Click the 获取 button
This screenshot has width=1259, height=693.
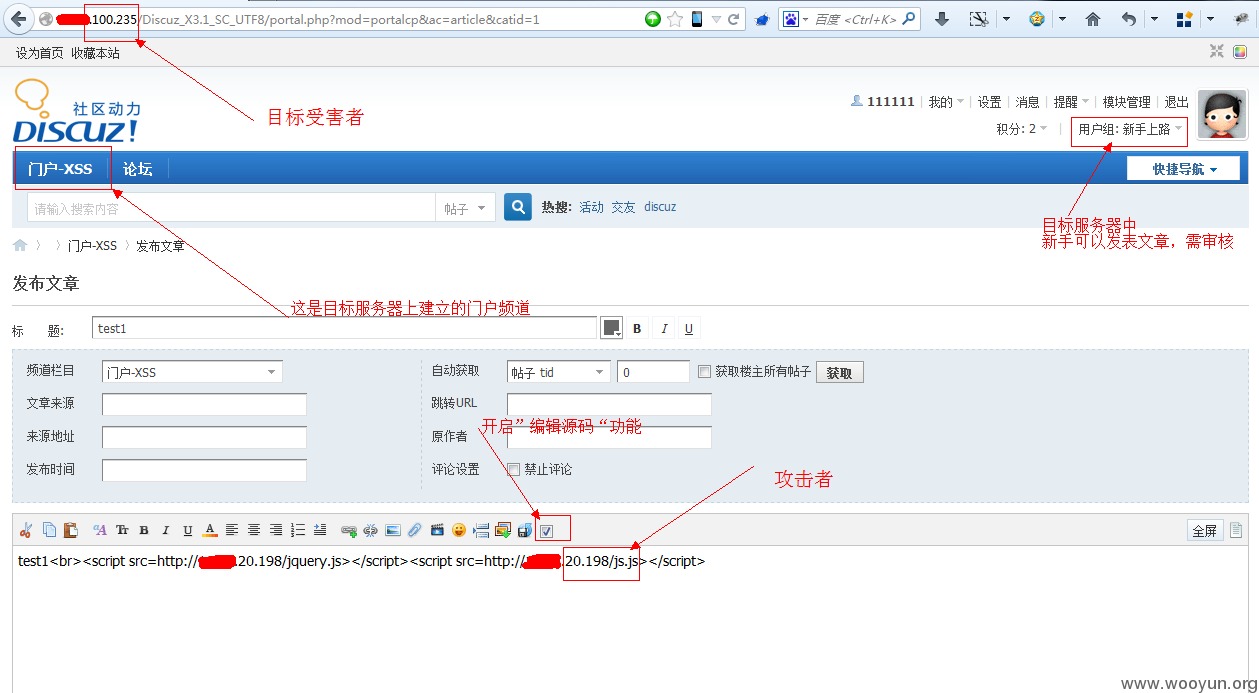coord(840,372)
